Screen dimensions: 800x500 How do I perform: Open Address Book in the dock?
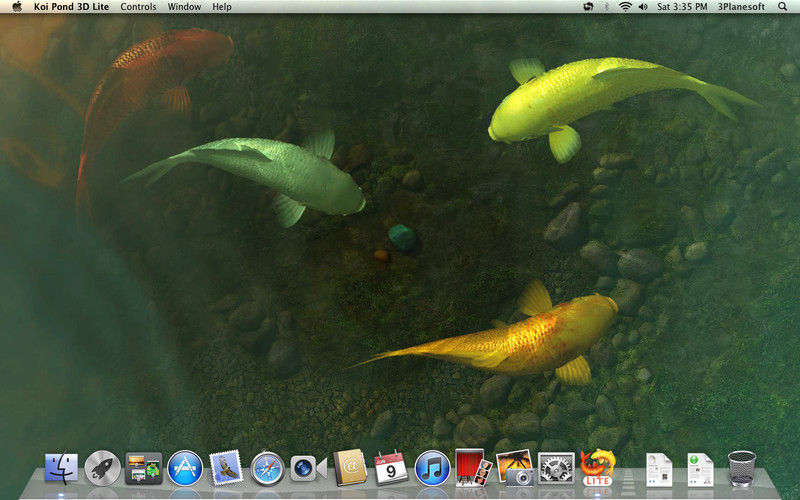click(x=350, y=467)
